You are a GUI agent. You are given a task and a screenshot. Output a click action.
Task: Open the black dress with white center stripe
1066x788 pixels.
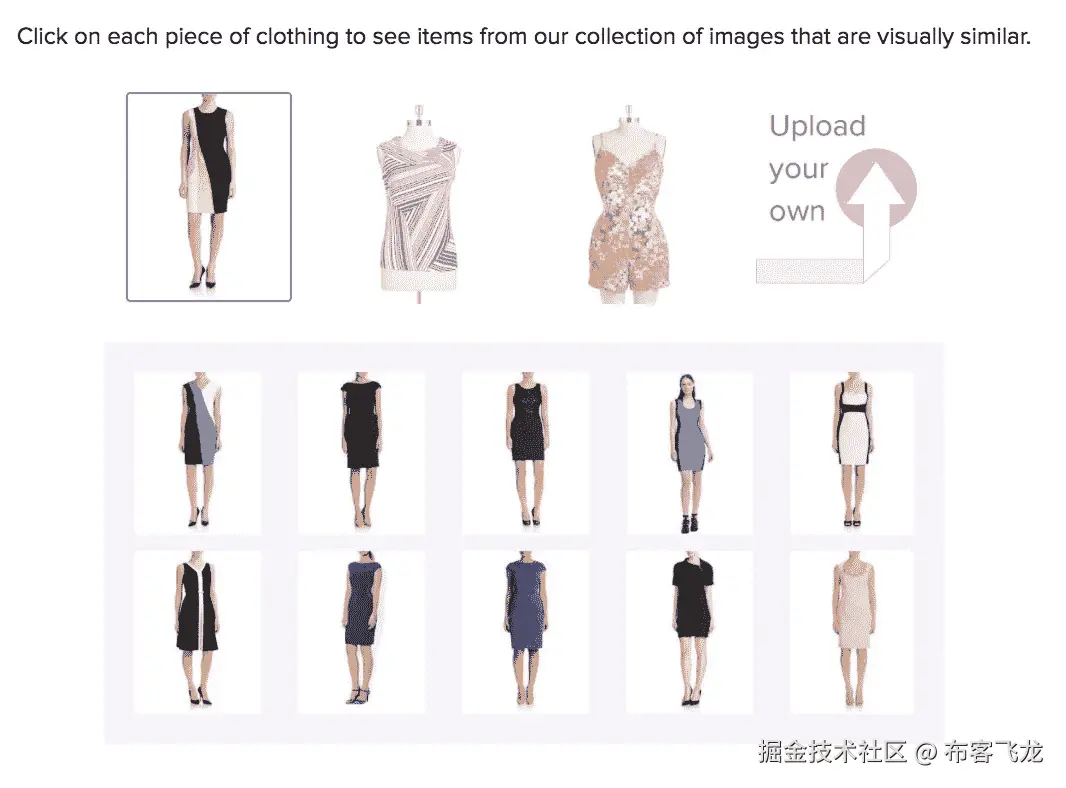(197, 632)
